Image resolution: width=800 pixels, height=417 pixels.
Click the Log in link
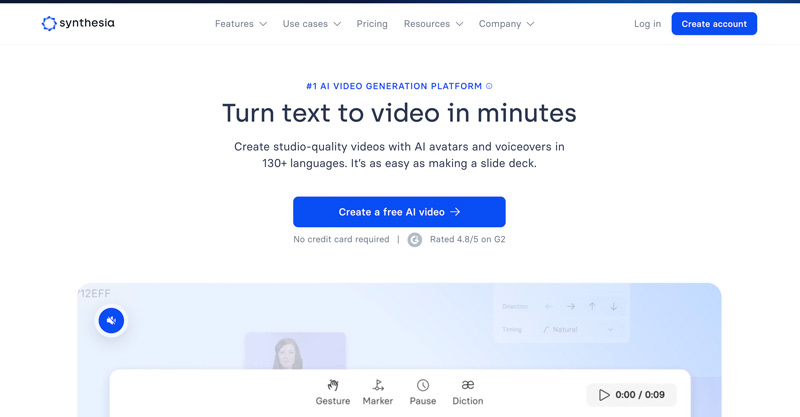pyautogui.click(x=647, y=24)
